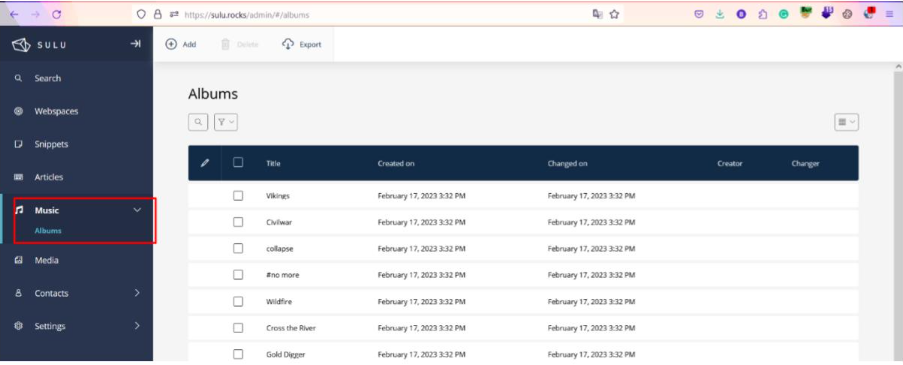Tick the Wildfire row checkbox
The image size is (903, 365).
coord(238,301)
